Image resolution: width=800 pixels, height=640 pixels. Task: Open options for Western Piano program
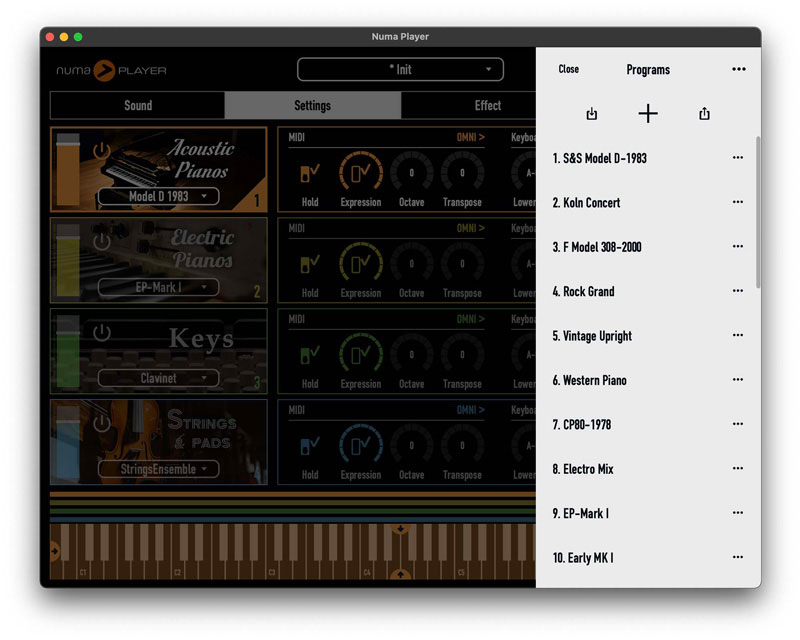pos(737,380)
